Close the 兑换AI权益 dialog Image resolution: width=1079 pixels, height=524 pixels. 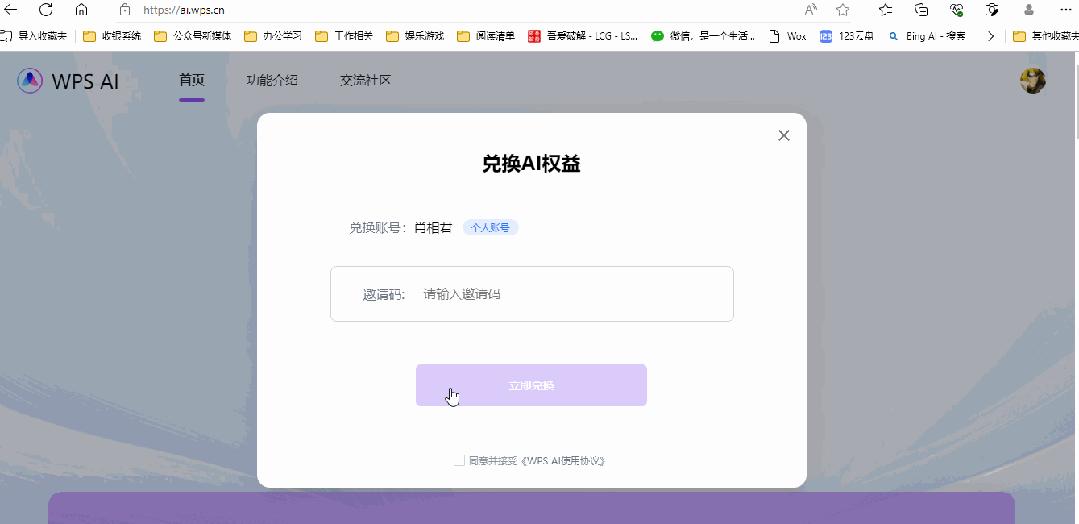click(x=783, y=136)
